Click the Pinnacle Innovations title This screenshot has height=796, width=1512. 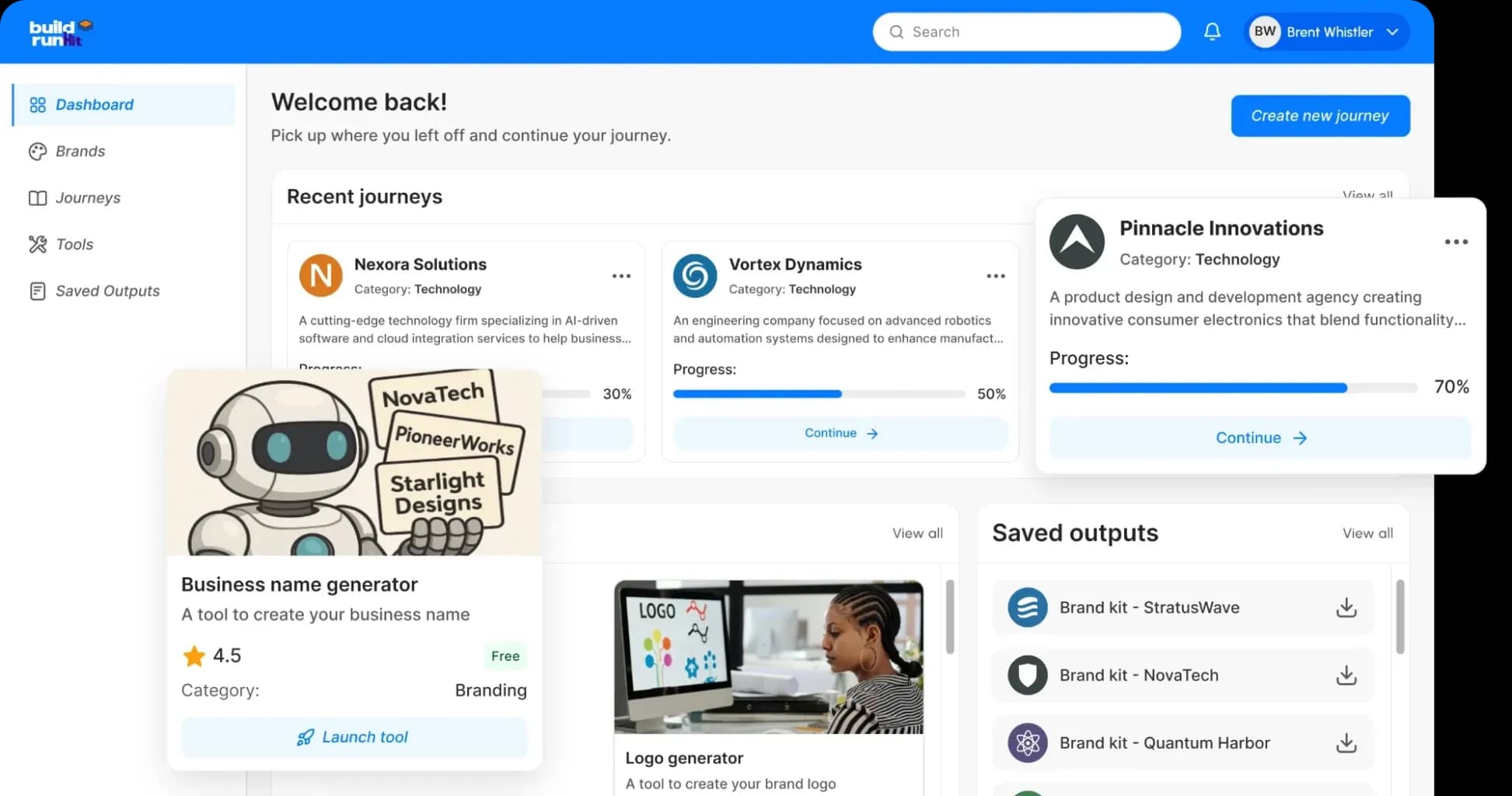point(1221,228)
